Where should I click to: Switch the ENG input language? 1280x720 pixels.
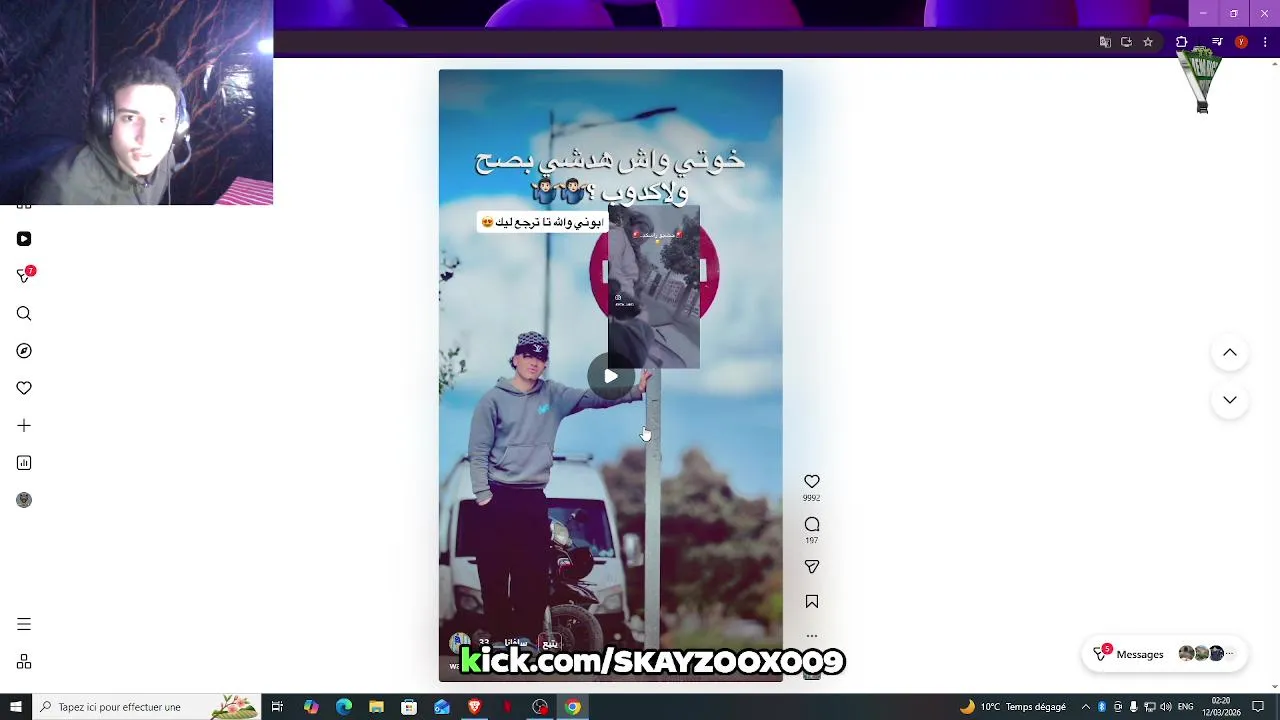click(x=1185, y=707)
